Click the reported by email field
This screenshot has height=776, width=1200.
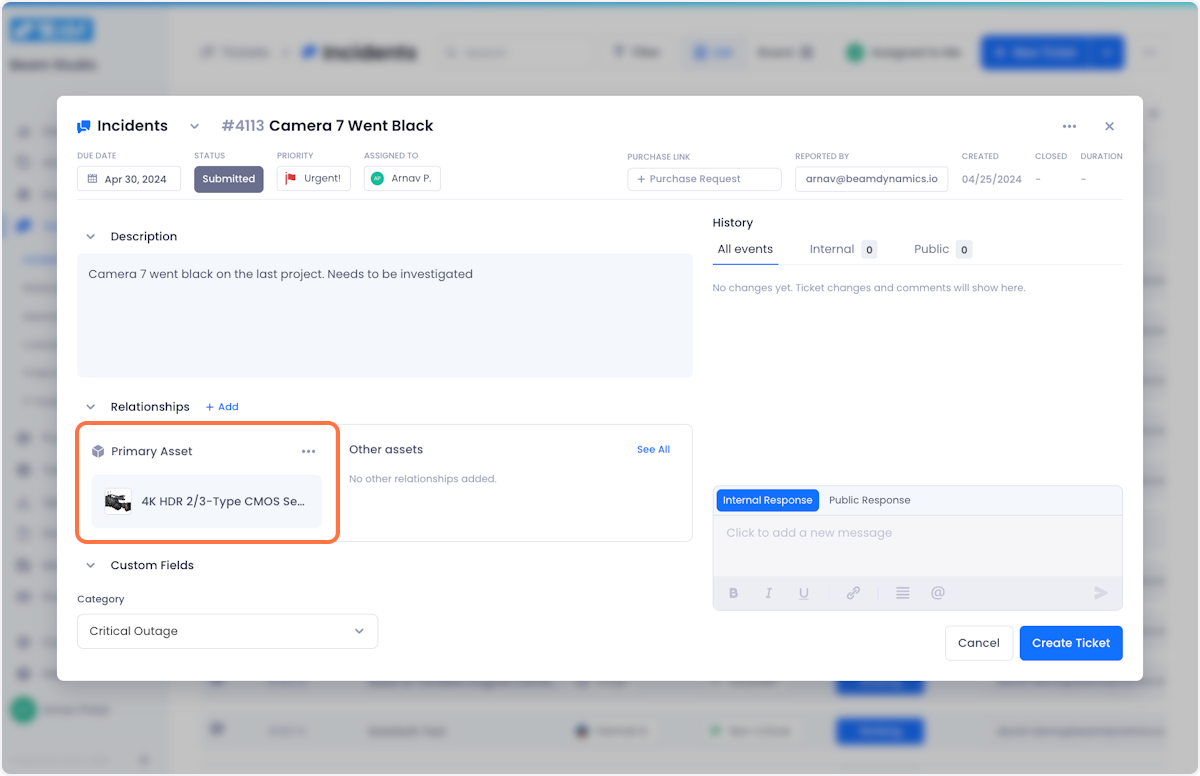pyautogui.click(x=872, y=179)
